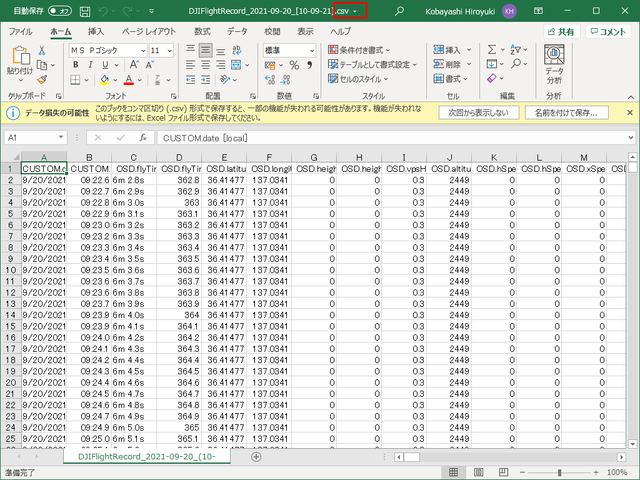Screen dimensions: 640x480
Task: Open the Cell Styles dropdown
Action: coord(358,79)
